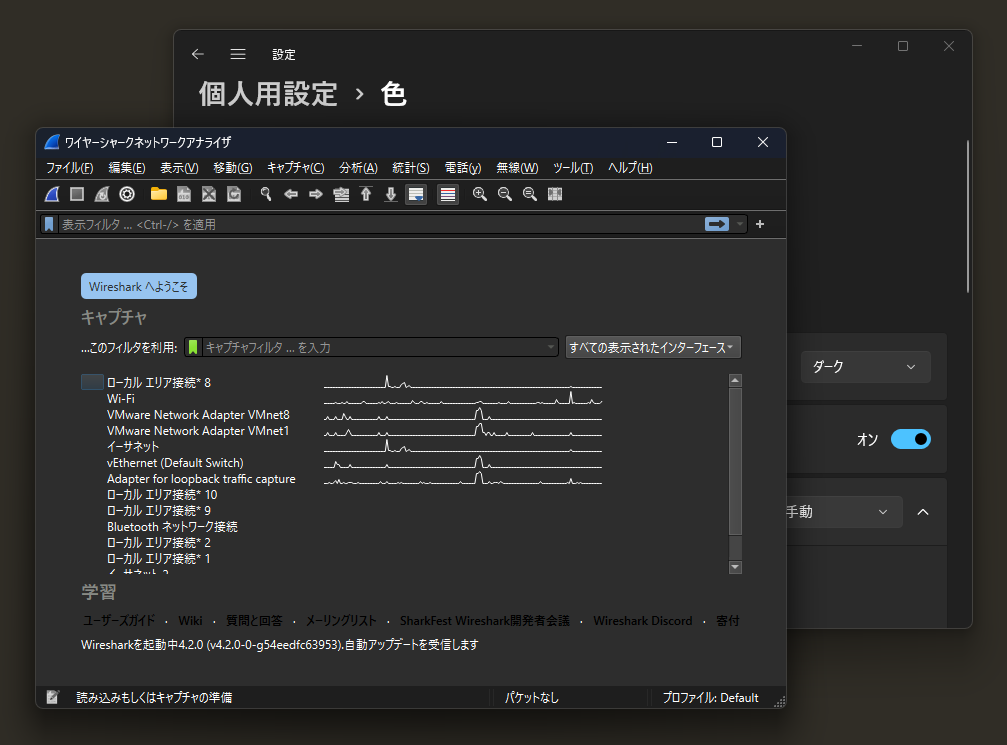The height and width of the screenshot is (745, 1007).
Task: Open the 無線(W) menu
Action: 517,168
